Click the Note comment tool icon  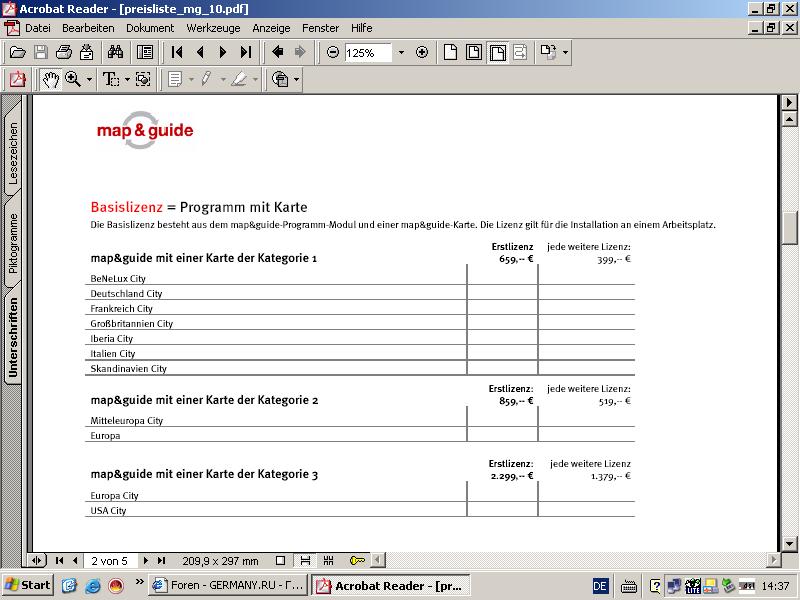(x=175, y=80)
